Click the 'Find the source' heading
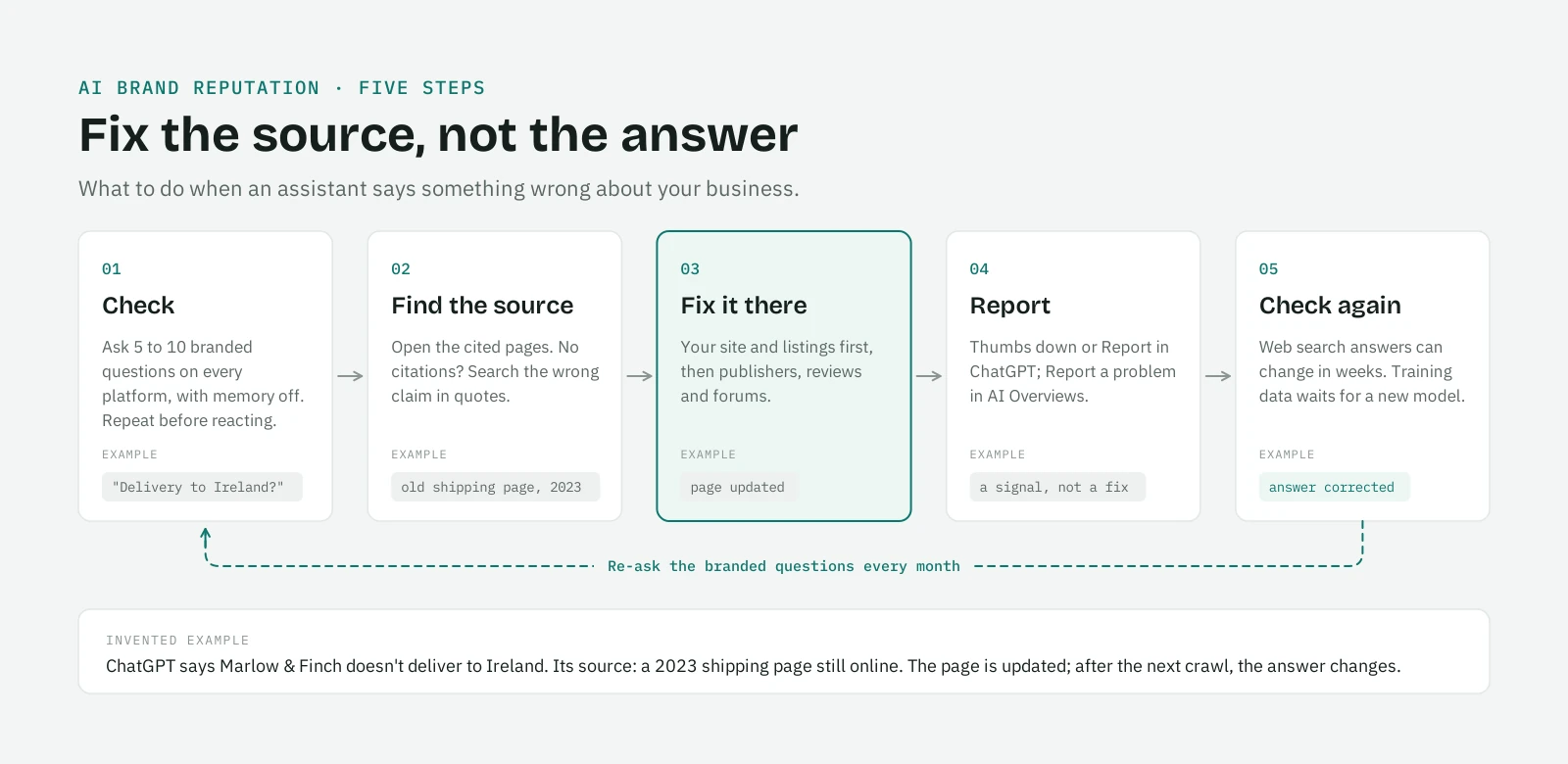 [x=482, y=306]
